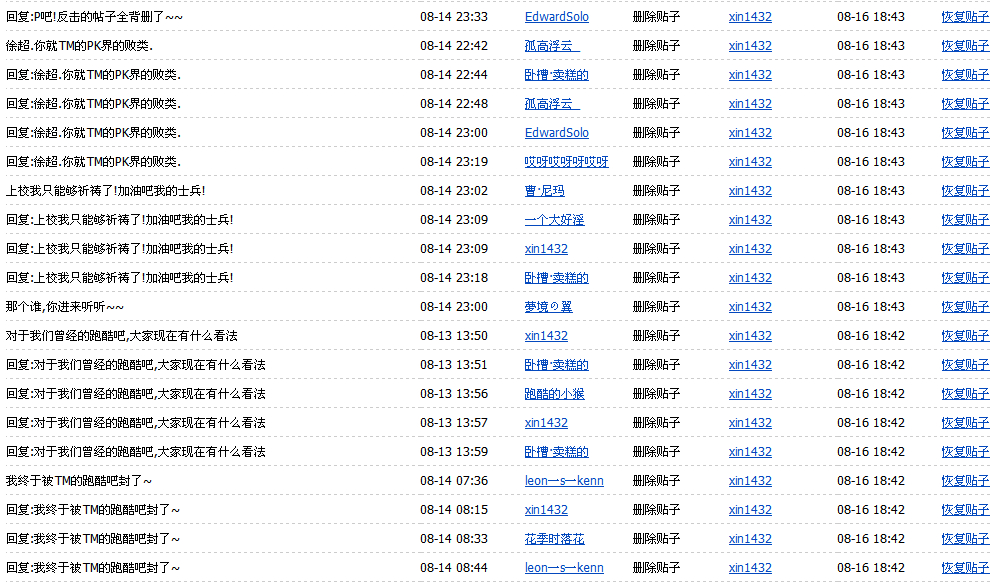Click the author 梦境の翼 link
The width and height of the screenshot is (990, 588).
[548, 308]
